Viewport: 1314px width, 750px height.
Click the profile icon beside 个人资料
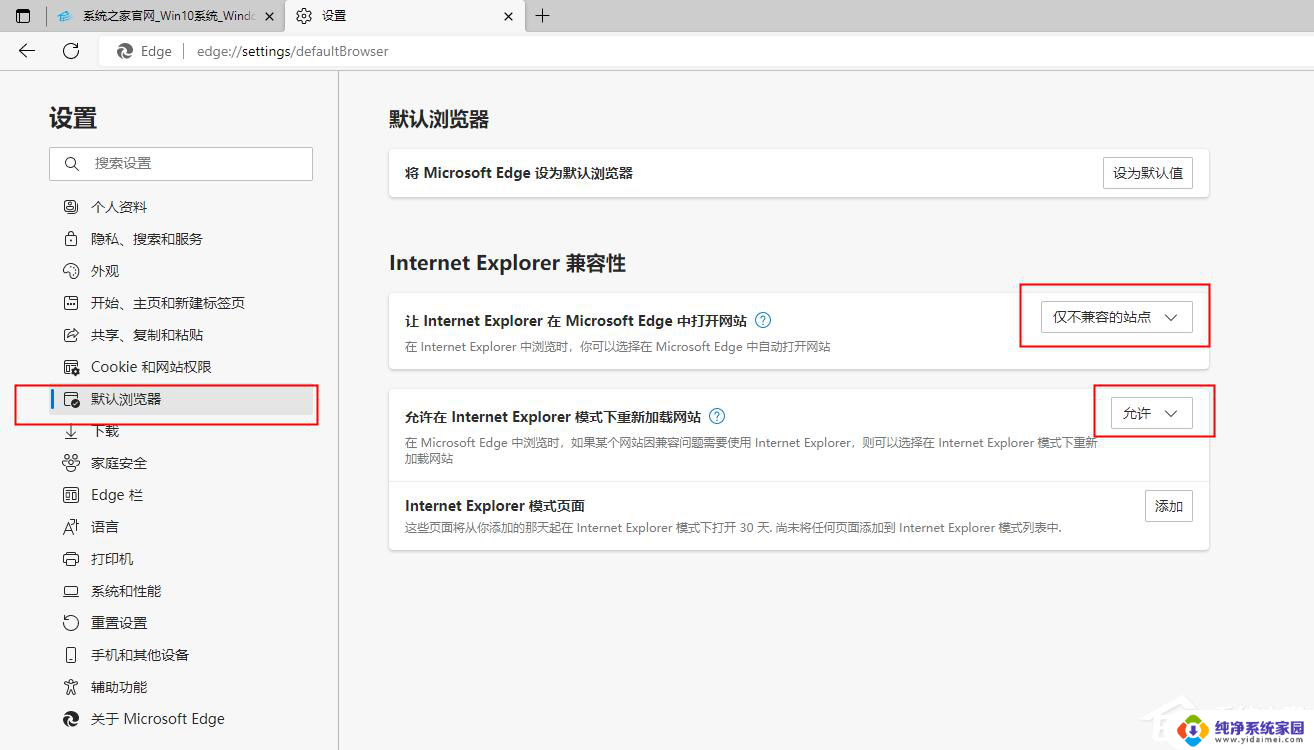(x=71, y=207)
